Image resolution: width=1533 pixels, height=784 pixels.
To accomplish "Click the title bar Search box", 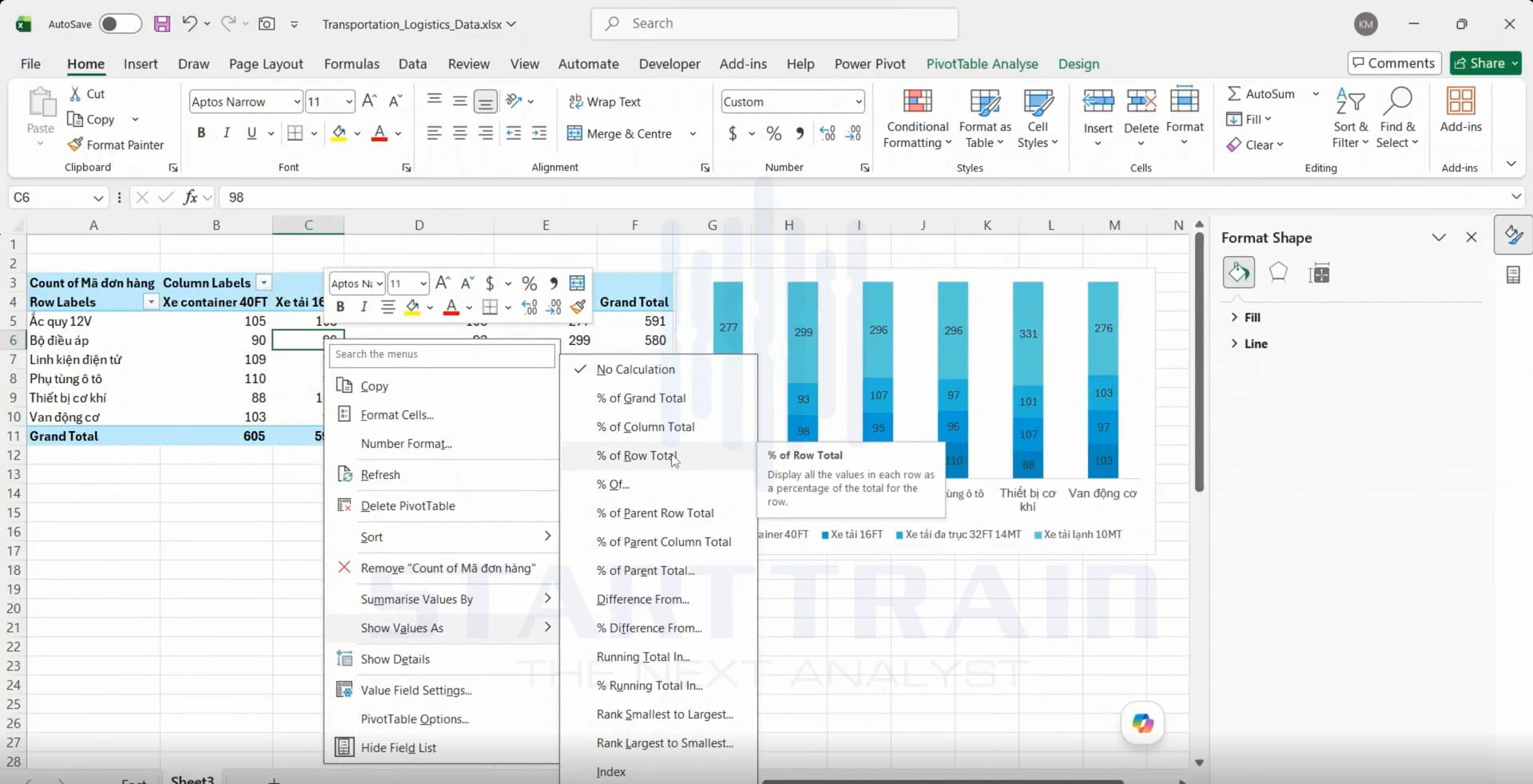I will 775,24.
